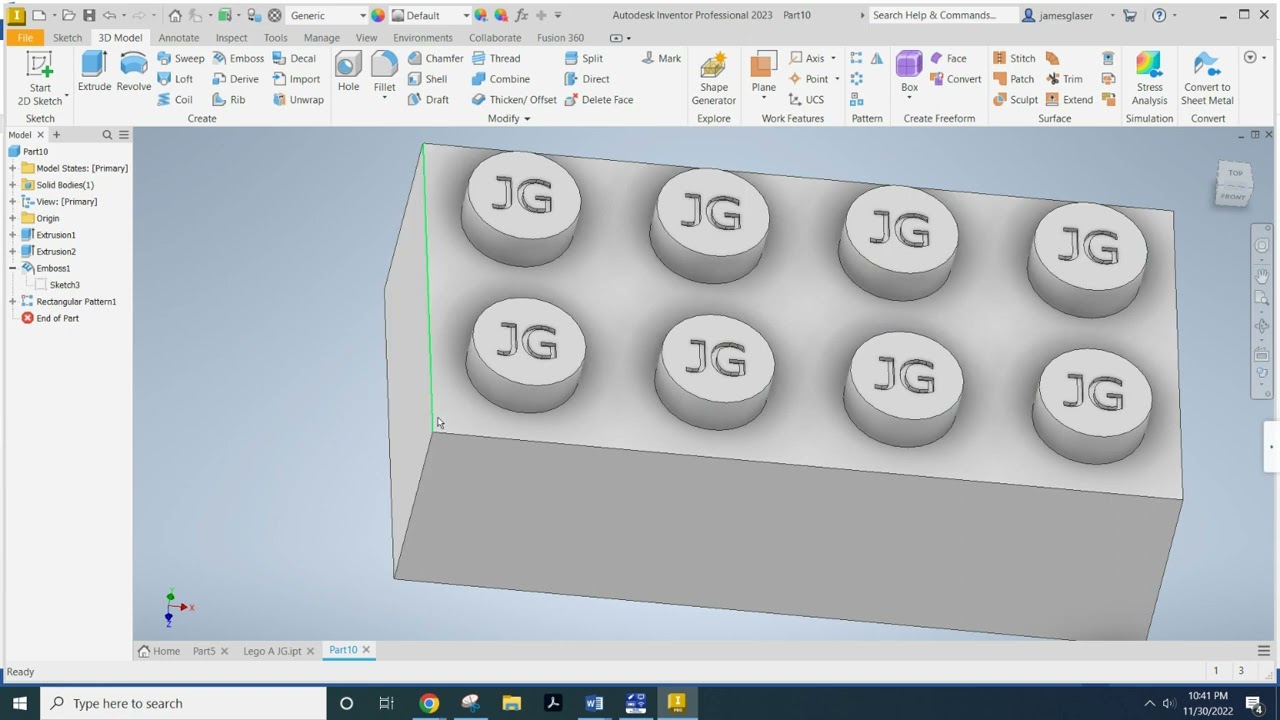Select the Rib tool
The width and height of the screenshot is (1280, 720).
click(229, 100)
